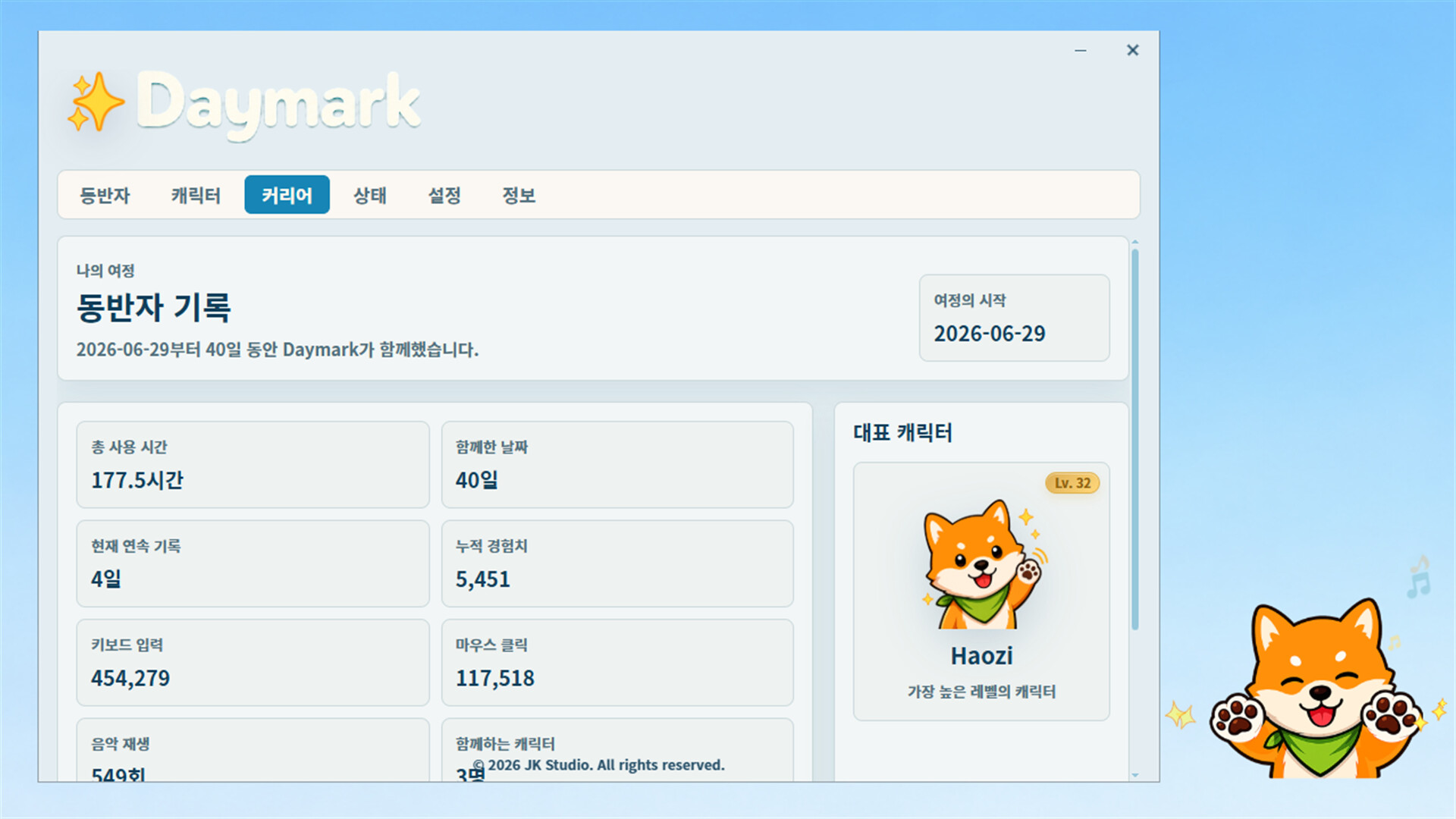Click the Daymark sparkle logo icon
Image resolution: width=1456 pixels, height=819 pixels.
pos(95,102)
